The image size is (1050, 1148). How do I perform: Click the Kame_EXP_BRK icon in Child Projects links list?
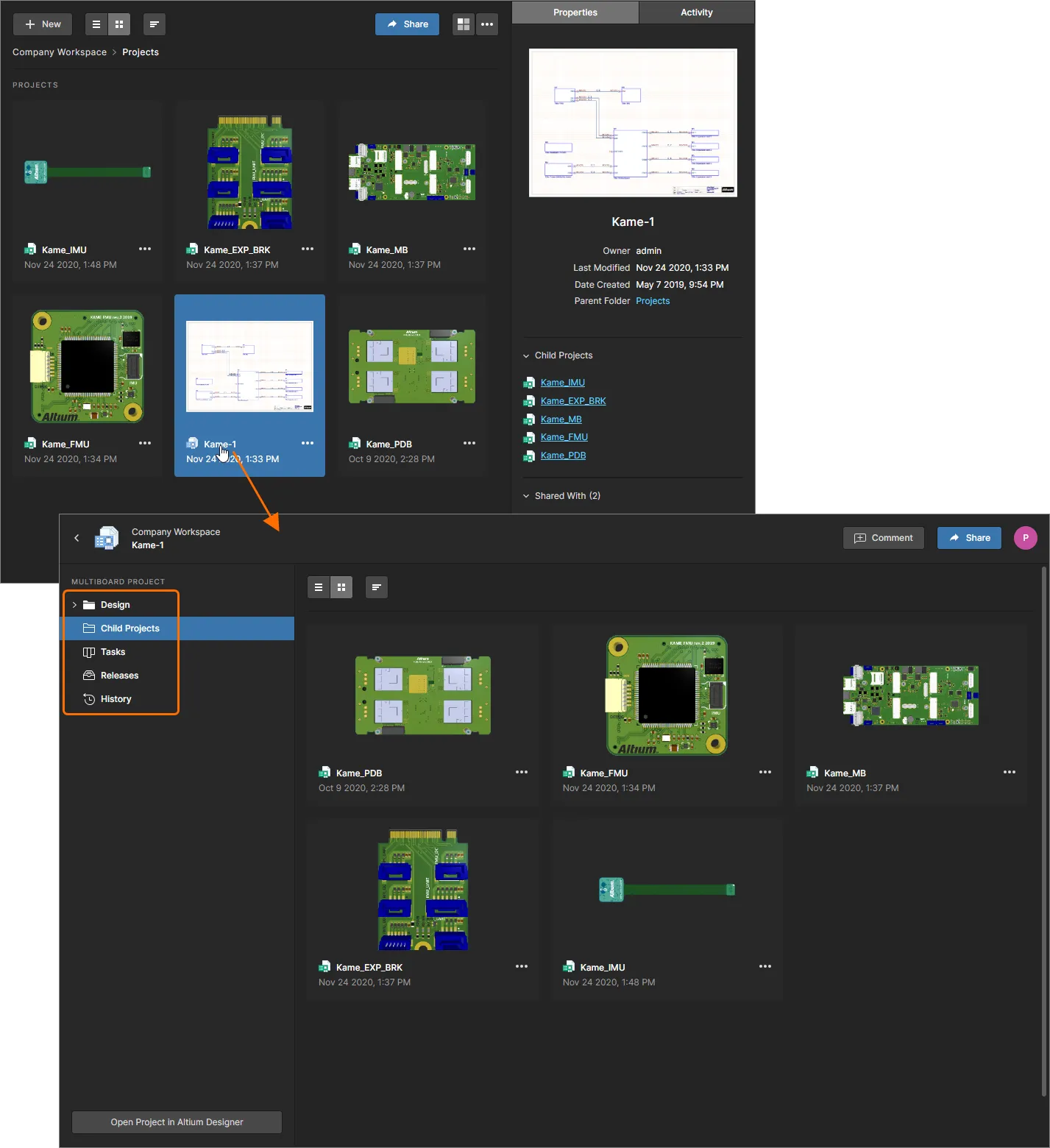[529, 401]
